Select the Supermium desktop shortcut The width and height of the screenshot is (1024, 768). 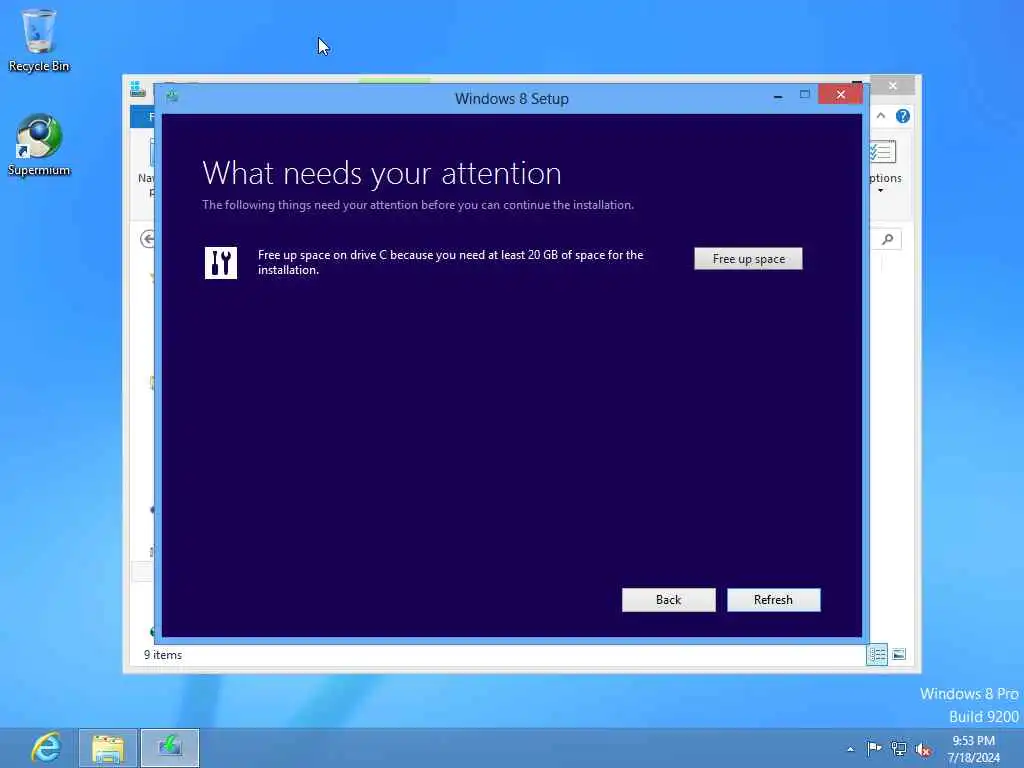[x=39, y=145]
